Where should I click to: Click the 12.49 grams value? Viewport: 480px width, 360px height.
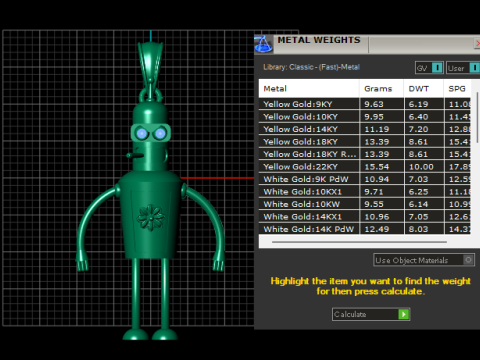(376, 229)
